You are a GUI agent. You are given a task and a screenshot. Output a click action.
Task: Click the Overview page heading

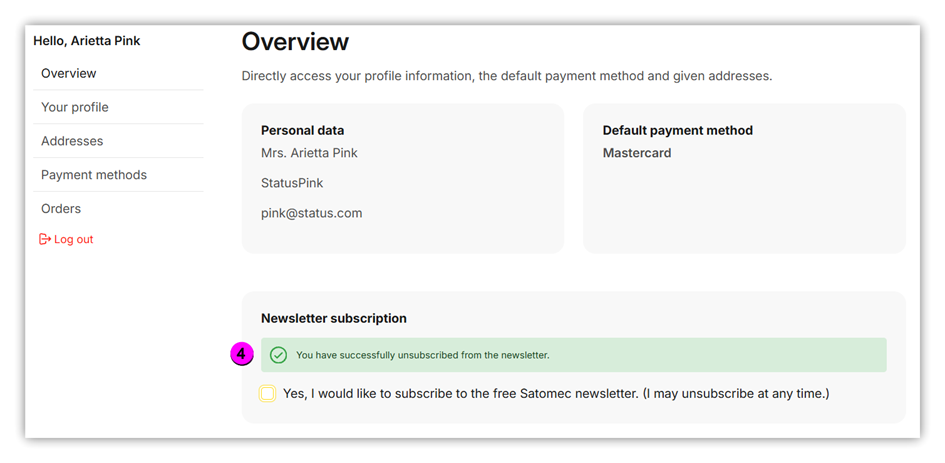click(295, 42)
